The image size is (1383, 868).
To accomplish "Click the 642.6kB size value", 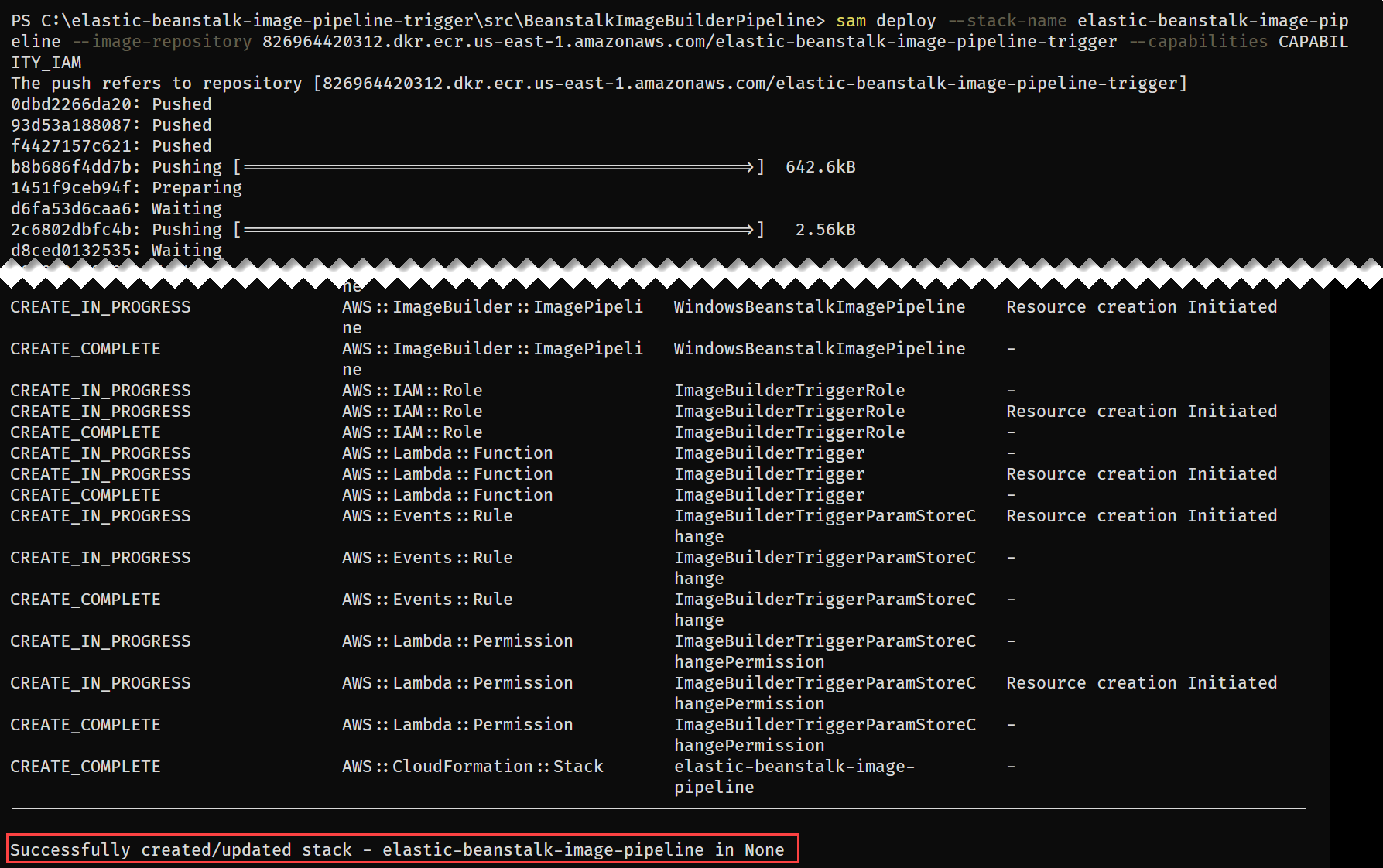I will tap(820, 166).
